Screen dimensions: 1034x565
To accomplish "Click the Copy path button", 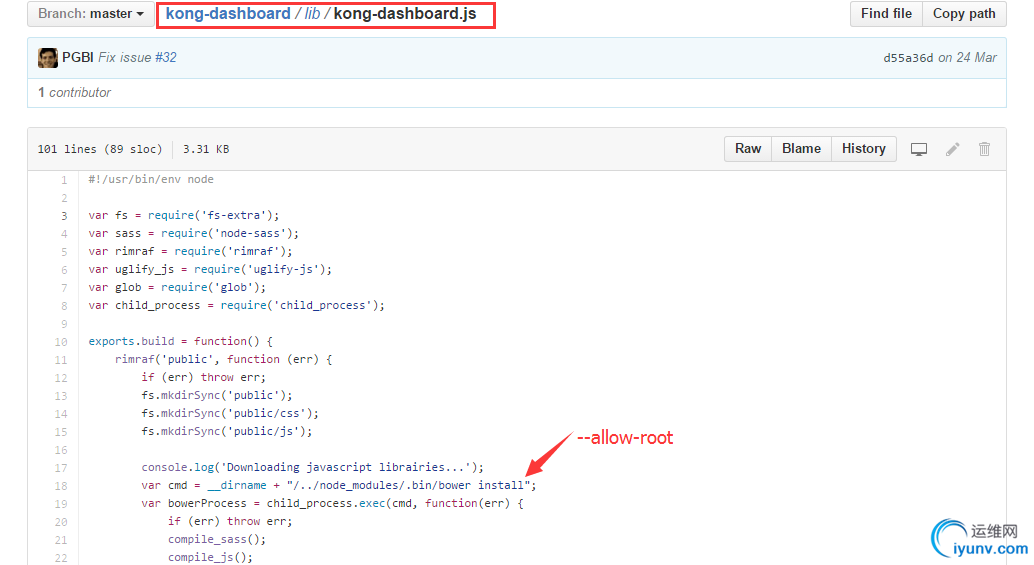I will click(x=964, y=14).
